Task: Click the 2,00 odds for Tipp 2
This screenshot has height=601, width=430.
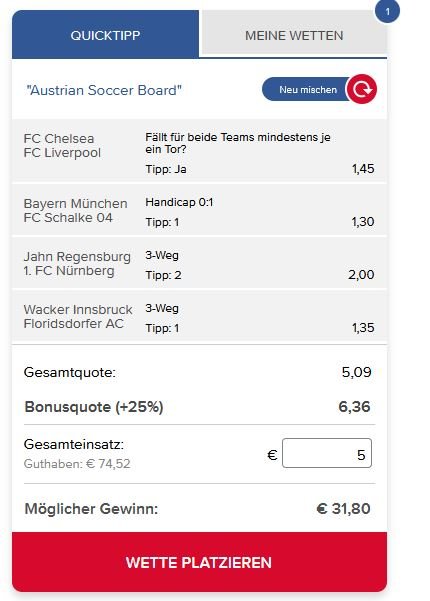Action: [361, 274]
